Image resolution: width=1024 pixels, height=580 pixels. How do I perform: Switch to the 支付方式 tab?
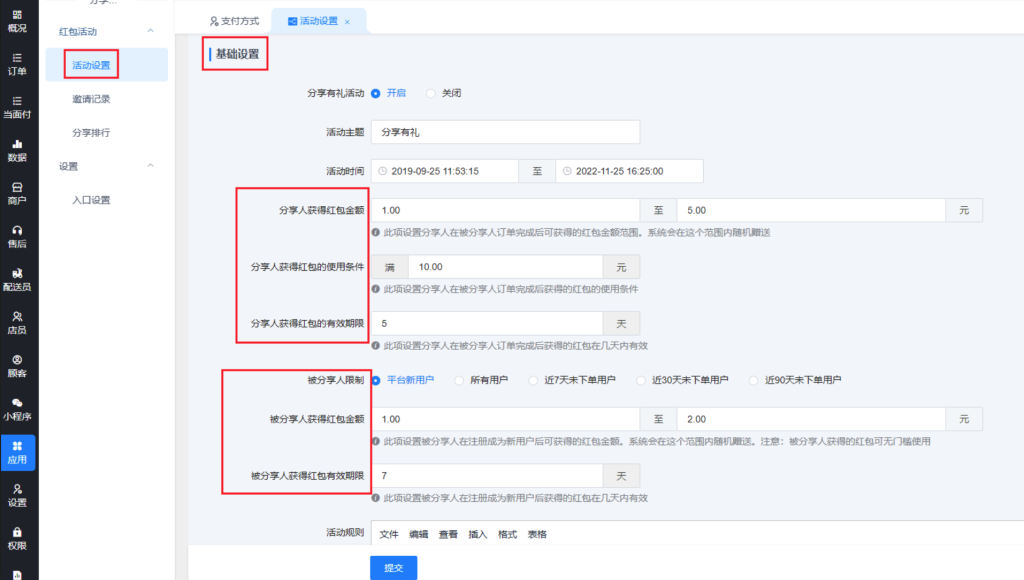point(234,21)
